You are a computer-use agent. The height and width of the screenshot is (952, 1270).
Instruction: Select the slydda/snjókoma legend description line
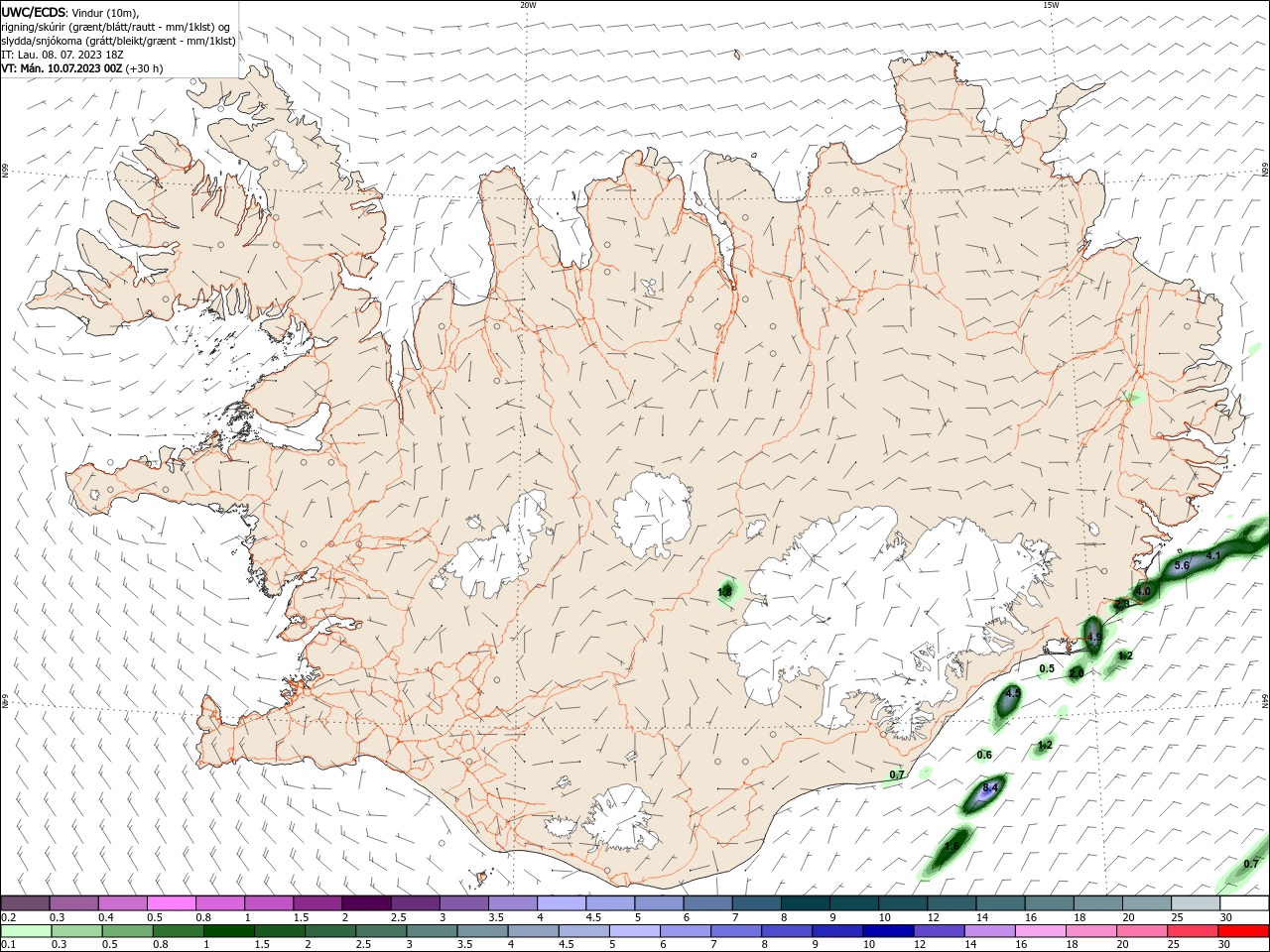click(118, 41)
